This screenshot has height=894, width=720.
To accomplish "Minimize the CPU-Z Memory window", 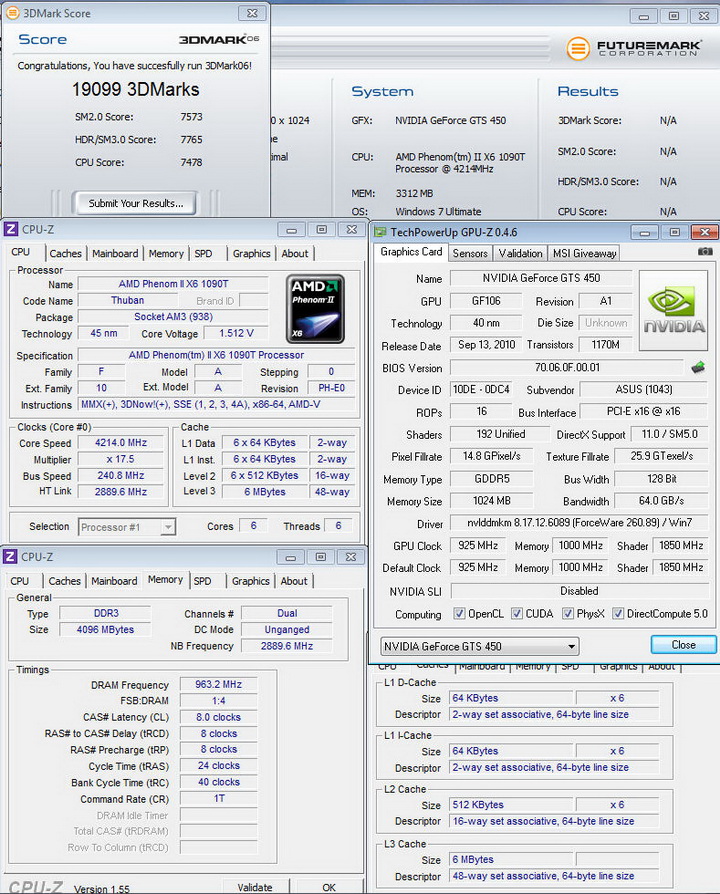I will [290, 557].
